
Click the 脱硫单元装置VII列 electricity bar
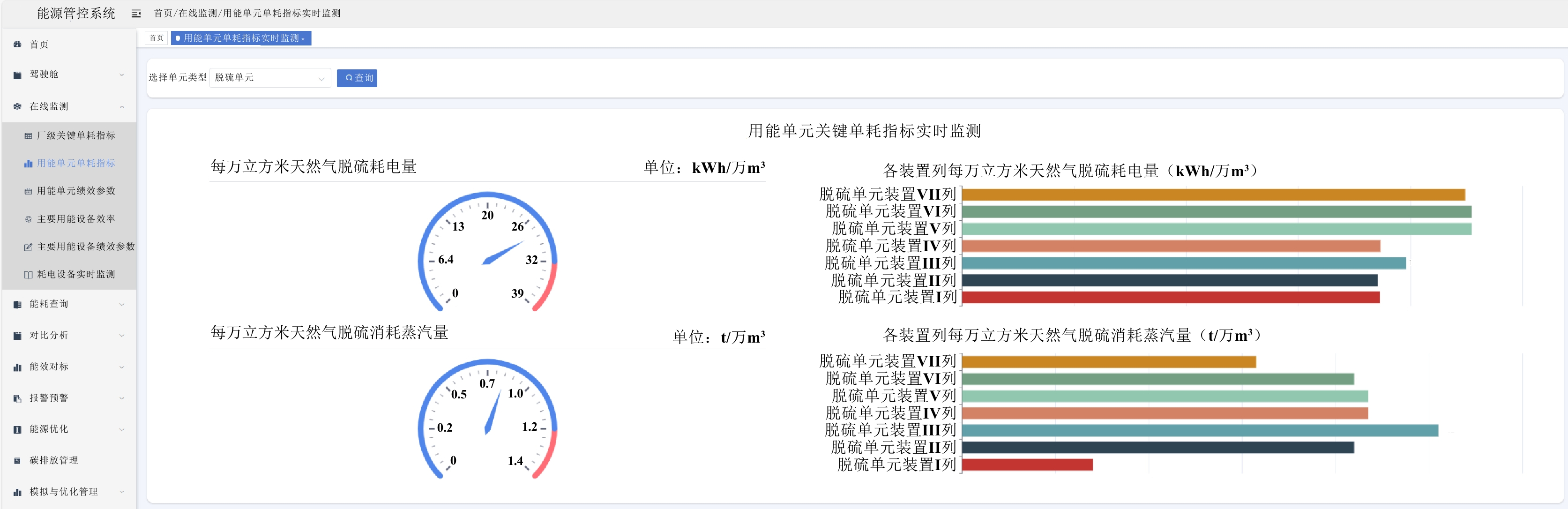pyautogui.click(x=1213, y=195)
